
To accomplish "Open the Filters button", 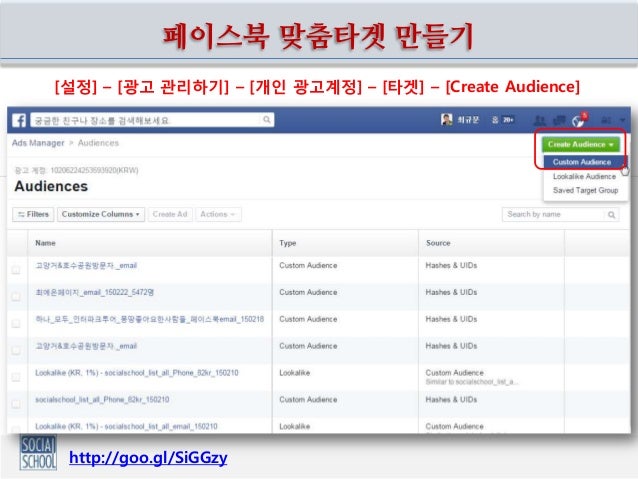I will (x=33, y=214).
